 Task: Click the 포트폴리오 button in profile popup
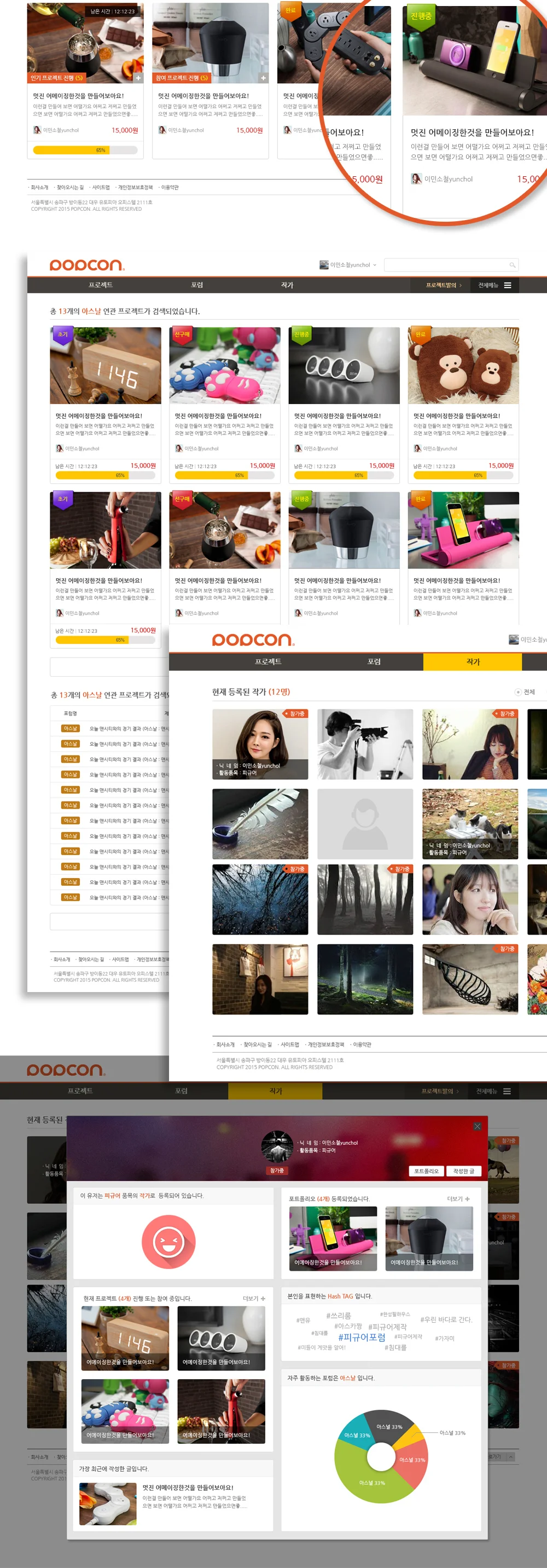426,1171
